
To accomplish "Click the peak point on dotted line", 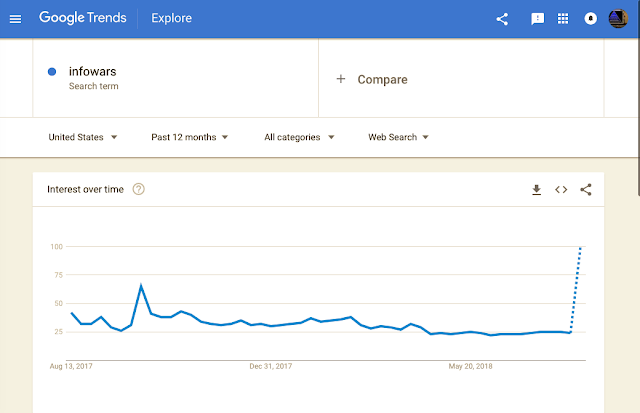I will click(580, 247).
